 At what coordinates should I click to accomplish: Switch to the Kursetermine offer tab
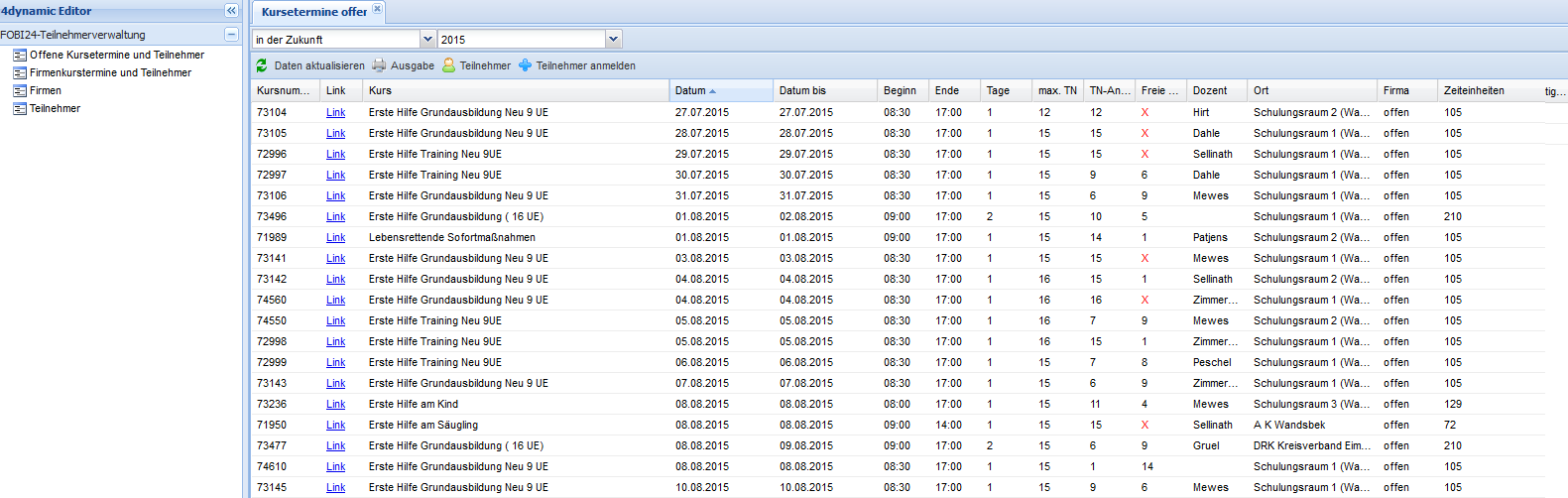[x=313, y=12]
